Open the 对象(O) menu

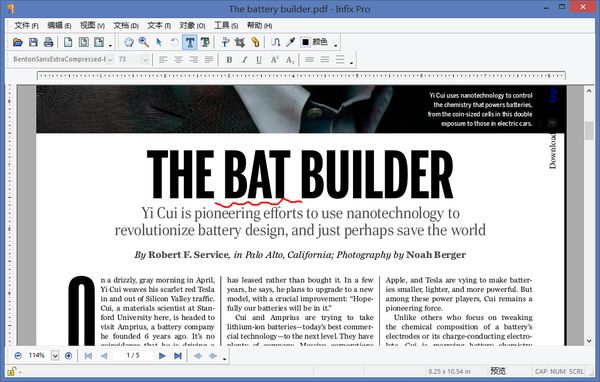[192, 26]
